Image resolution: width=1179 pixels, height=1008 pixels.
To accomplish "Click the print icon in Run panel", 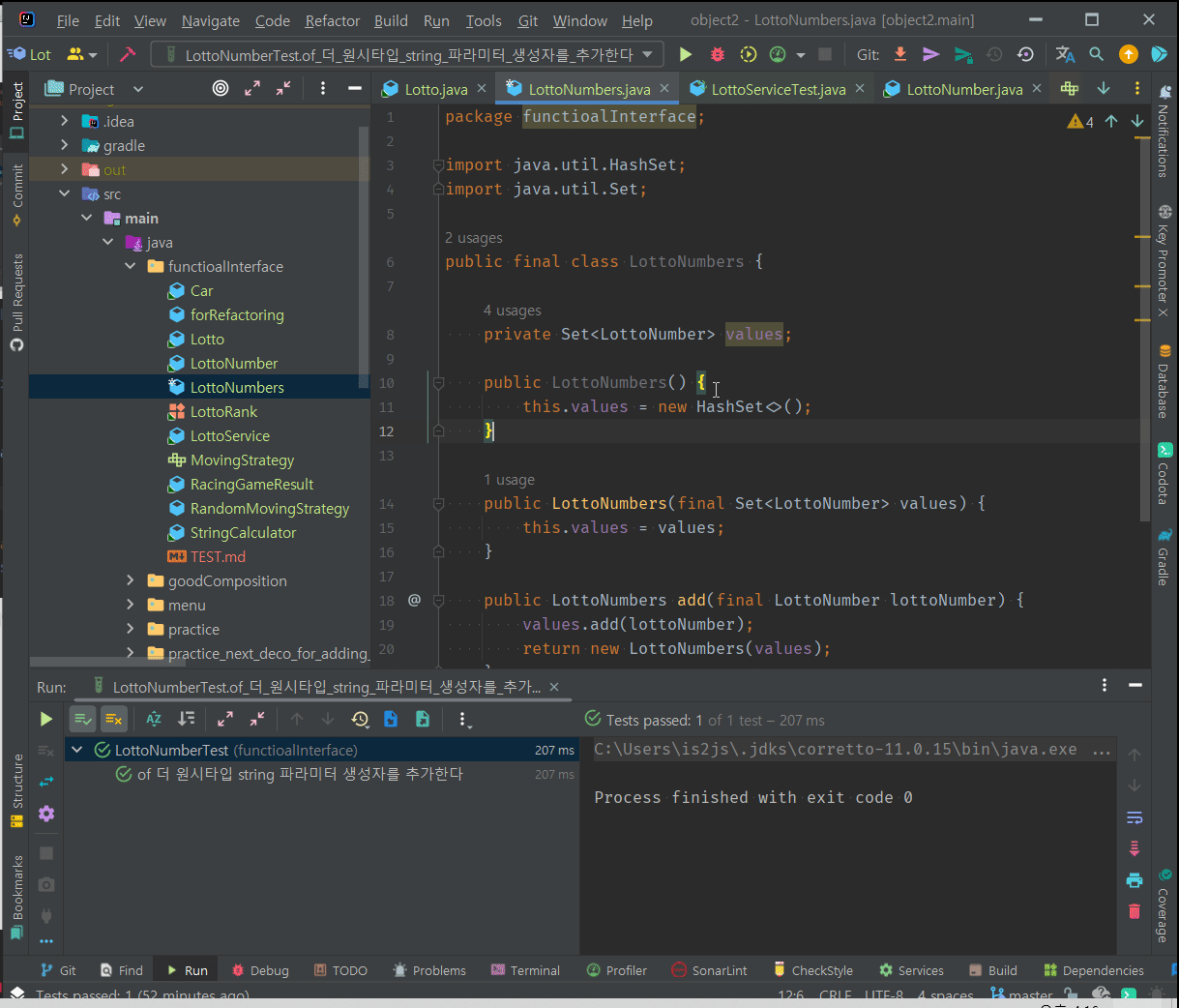I will coord(1135,880).
